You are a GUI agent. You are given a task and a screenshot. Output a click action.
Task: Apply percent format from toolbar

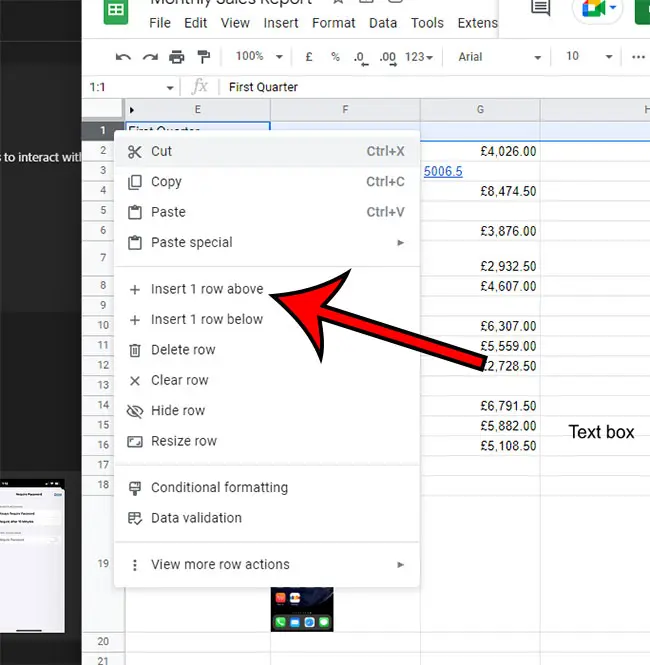(335, 57)
